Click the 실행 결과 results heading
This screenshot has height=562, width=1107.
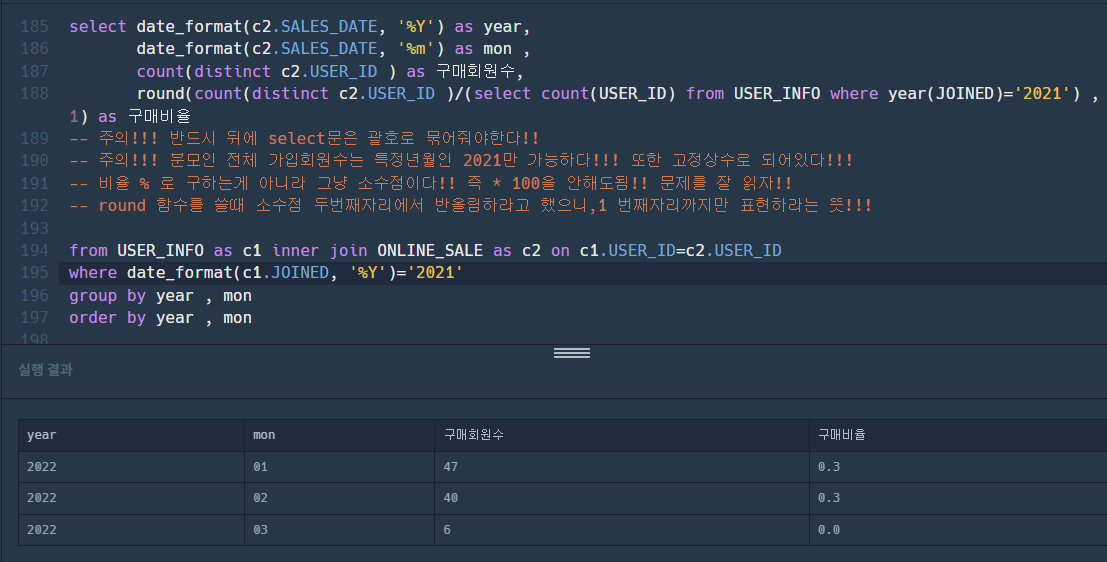[x=45, y=369]
